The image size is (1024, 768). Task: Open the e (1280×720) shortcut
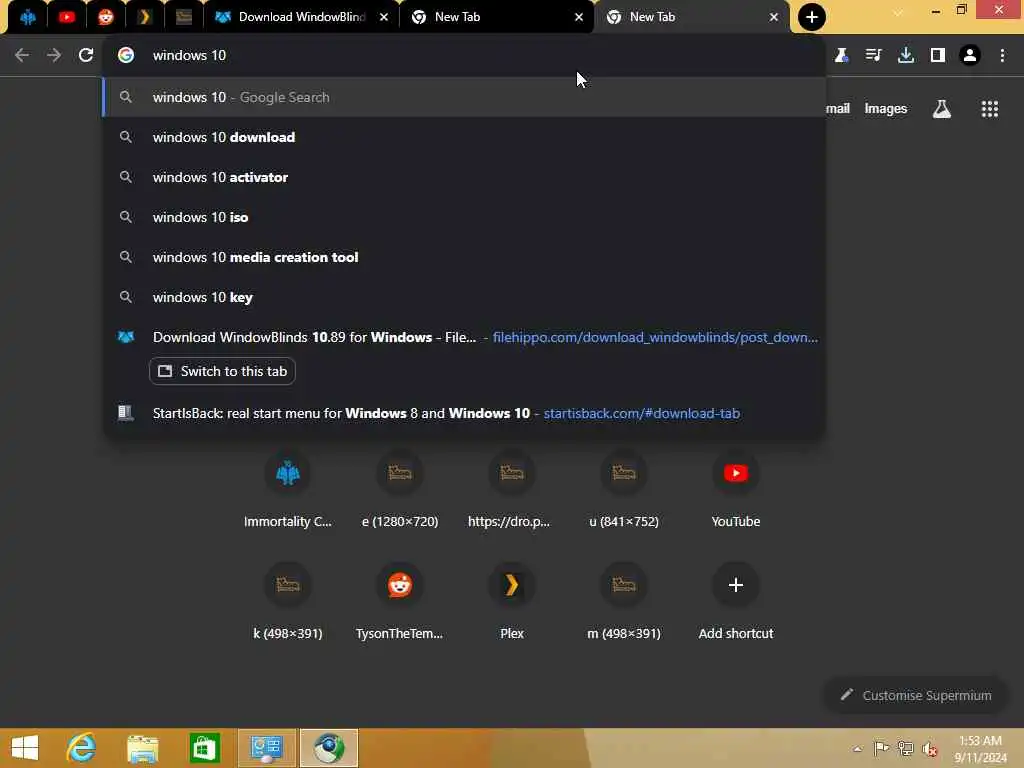point(400,489)
